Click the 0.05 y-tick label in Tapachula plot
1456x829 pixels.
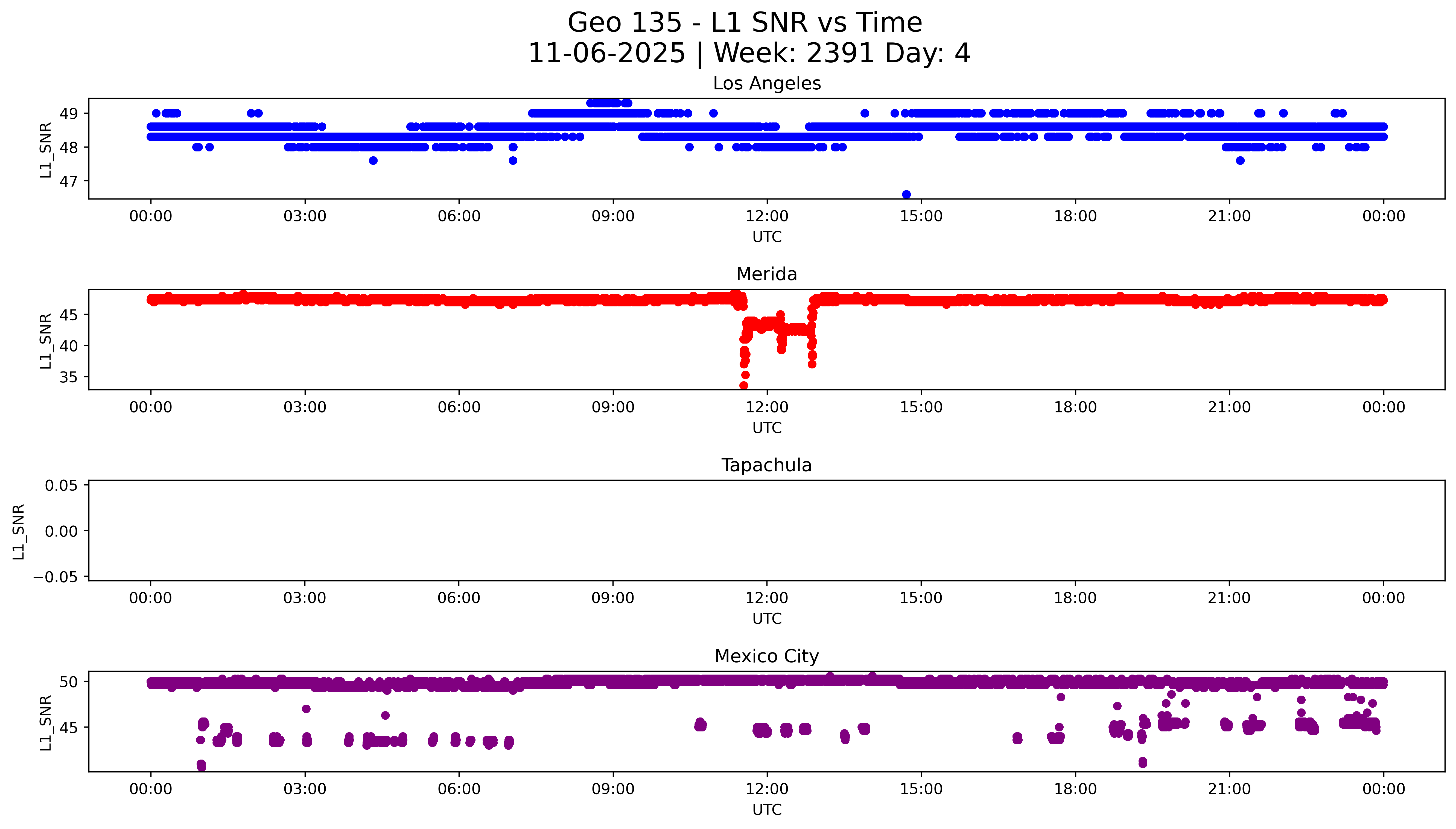61,486
